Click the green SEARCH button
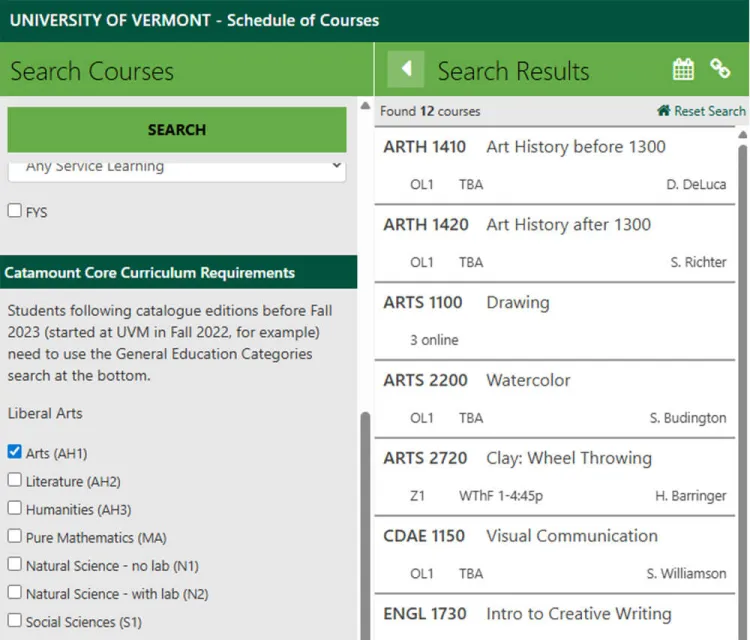Viewport: 750px width, 640px height. click(x=177, y=130)
